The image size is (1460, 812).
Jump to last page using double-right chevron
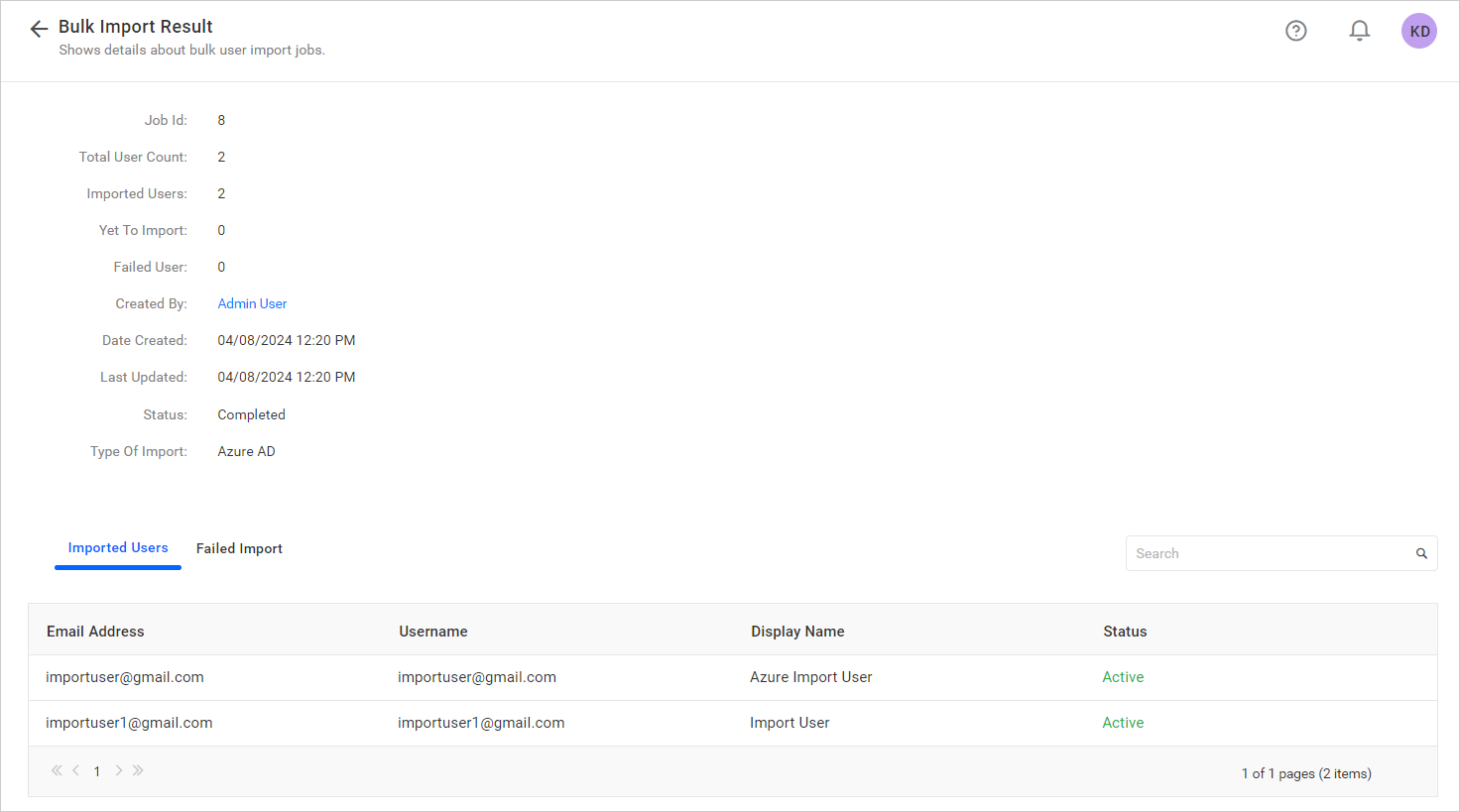point(138,770)
